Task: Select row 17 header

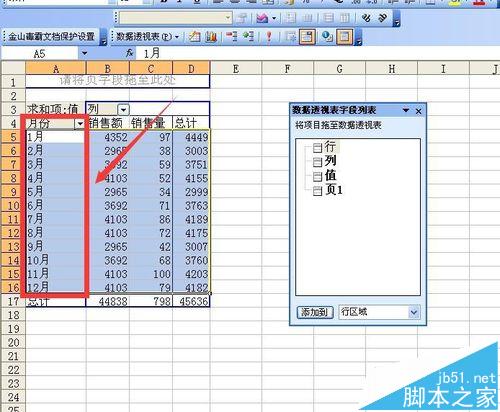Action: 13,301
